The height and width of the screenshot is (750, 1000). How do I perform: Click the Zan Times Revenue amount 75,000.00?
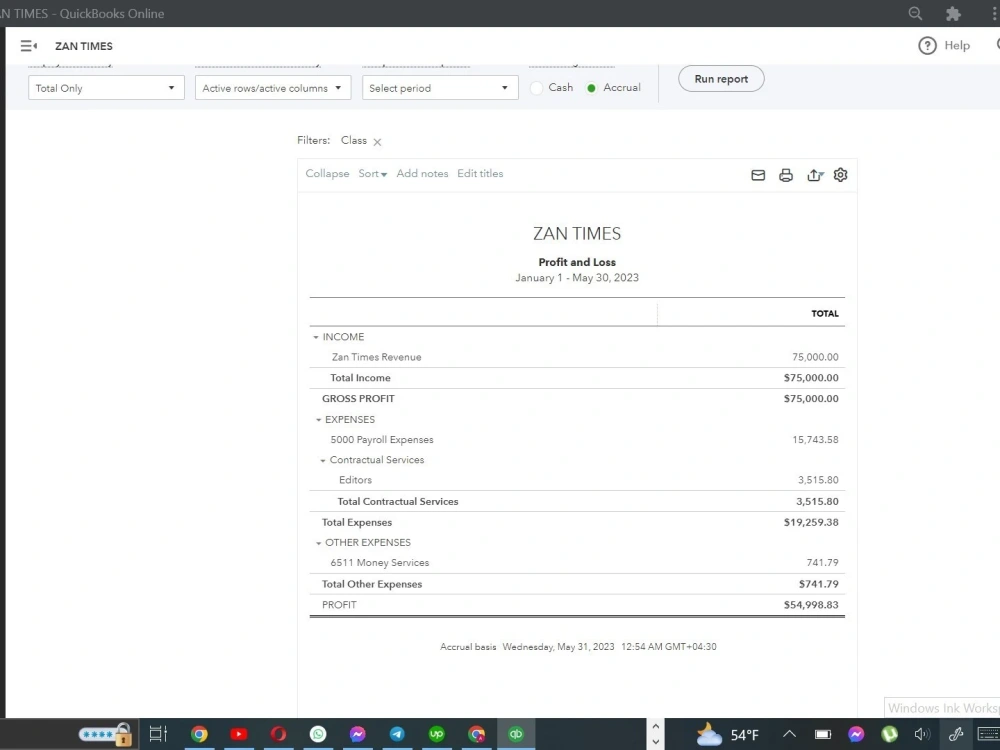tap(815, 357)
